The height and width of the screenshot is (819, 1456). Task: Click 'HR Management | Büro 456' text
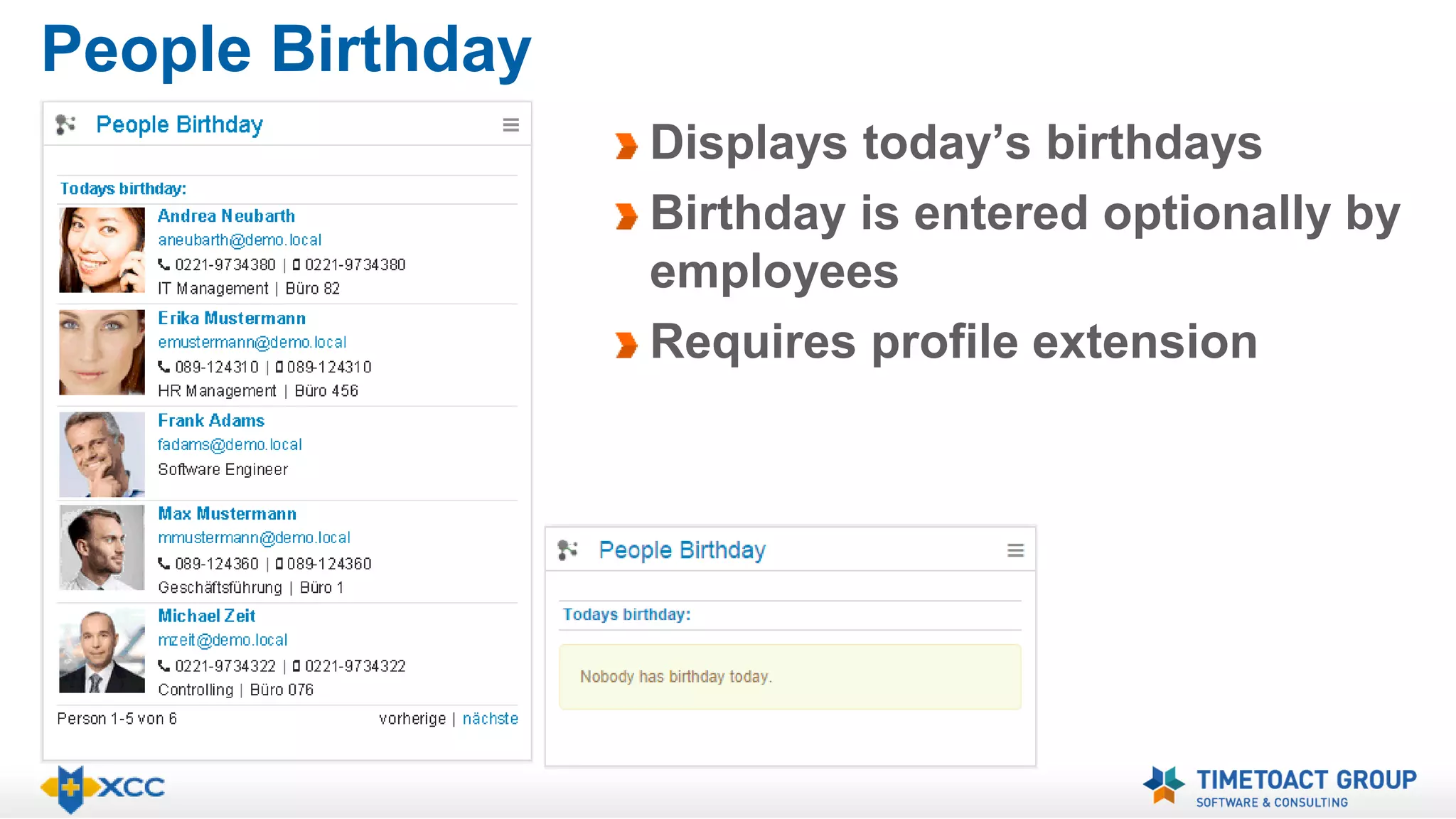(x=258, y=391)
